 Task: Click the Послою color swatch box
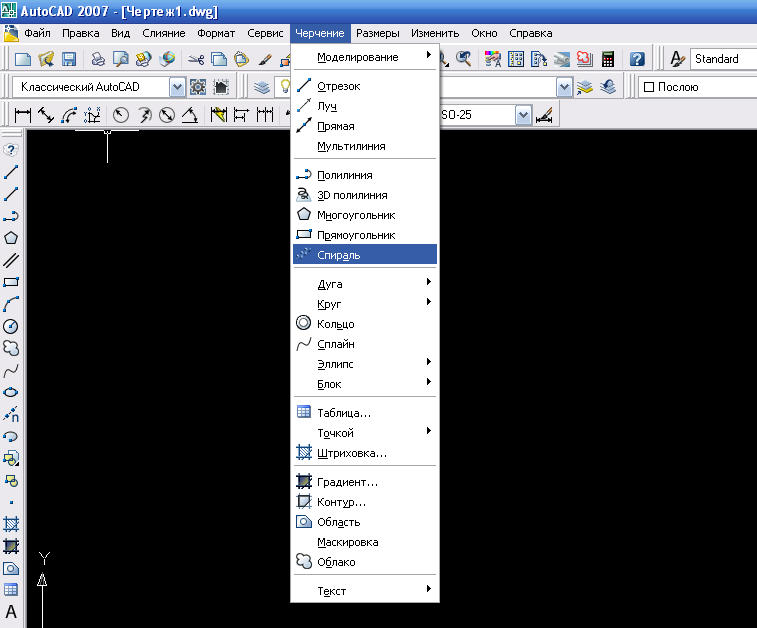[649, 87]
